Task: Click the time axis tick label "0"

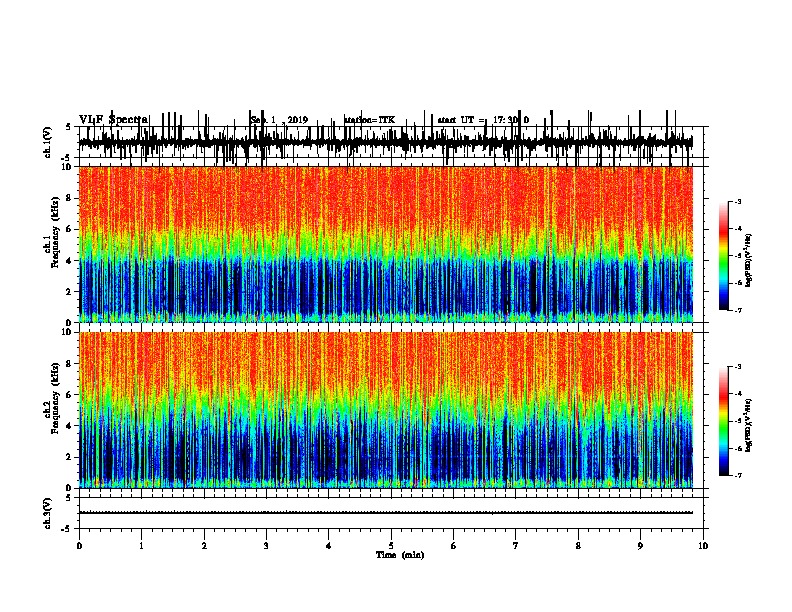Action: click(x=79, y=545)
